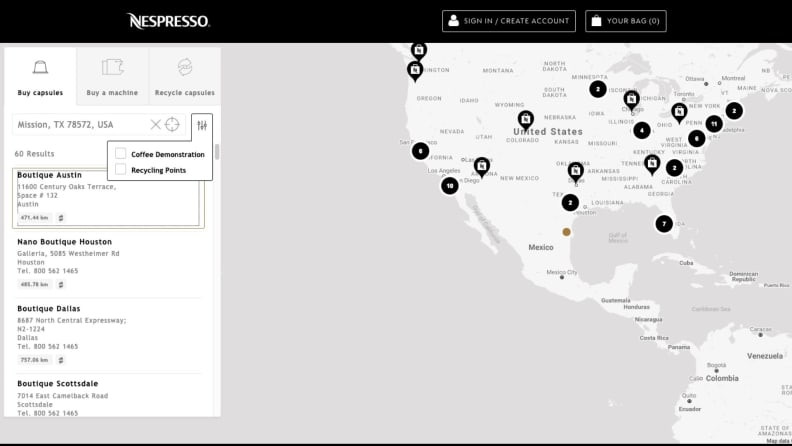The width and height of the screenshot is (792, 446).
Task: Click recycling icon in Boutique Austin row
Action: pyautogui.click(x=61, y=218)
